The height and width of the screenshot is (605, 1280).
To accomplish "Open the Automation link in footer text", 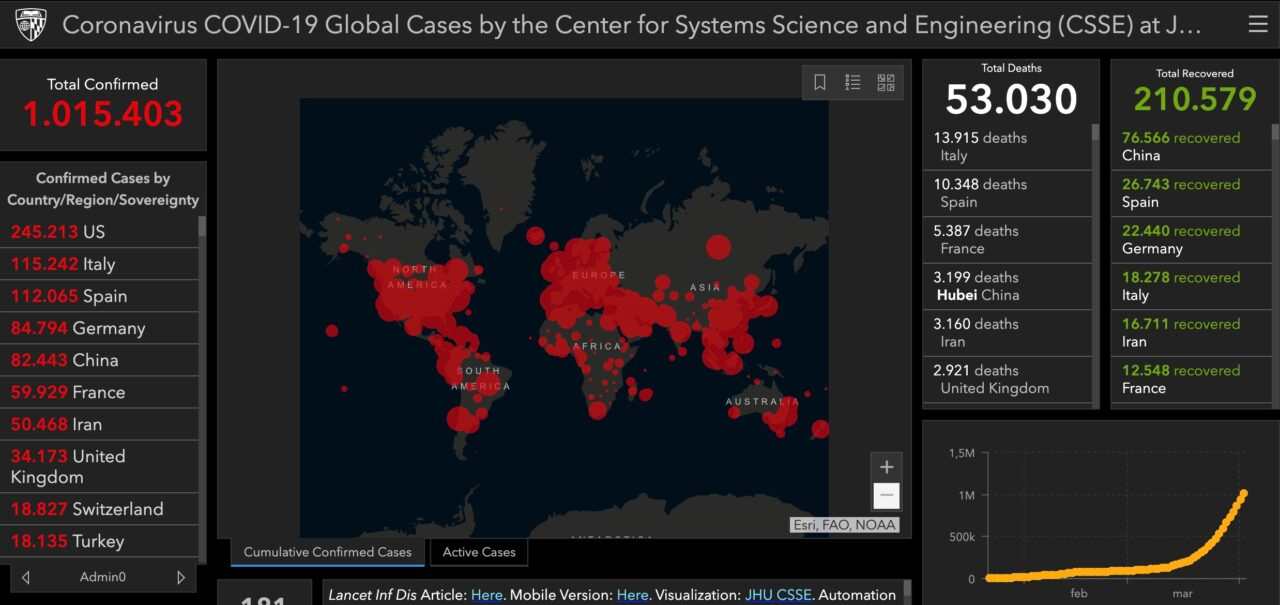I will pyautogui.click(x=857, y=595).
